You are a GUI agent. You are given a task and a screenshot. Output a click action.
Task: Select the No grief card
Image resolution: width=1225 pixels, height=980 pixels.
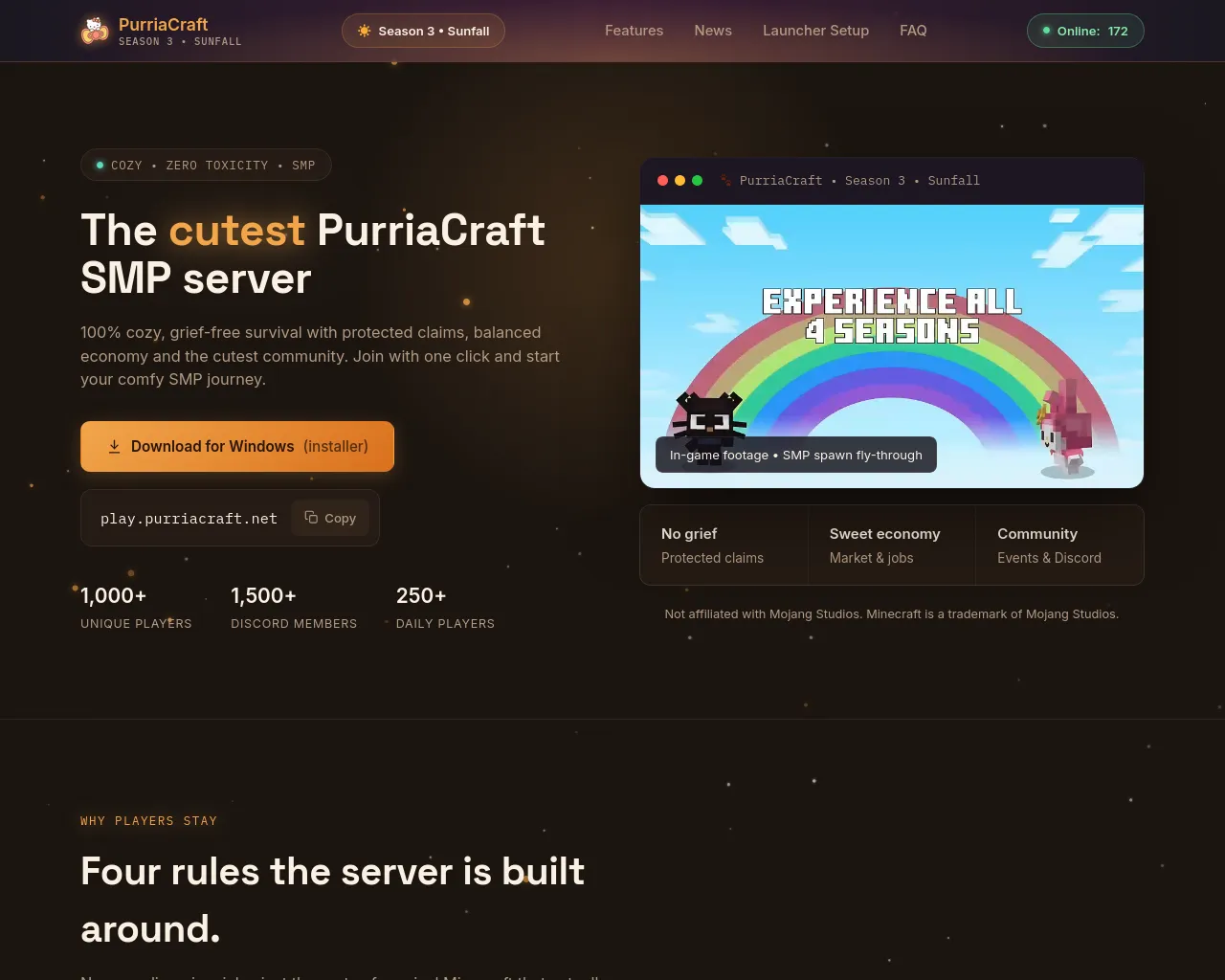(x=724, y=545)
